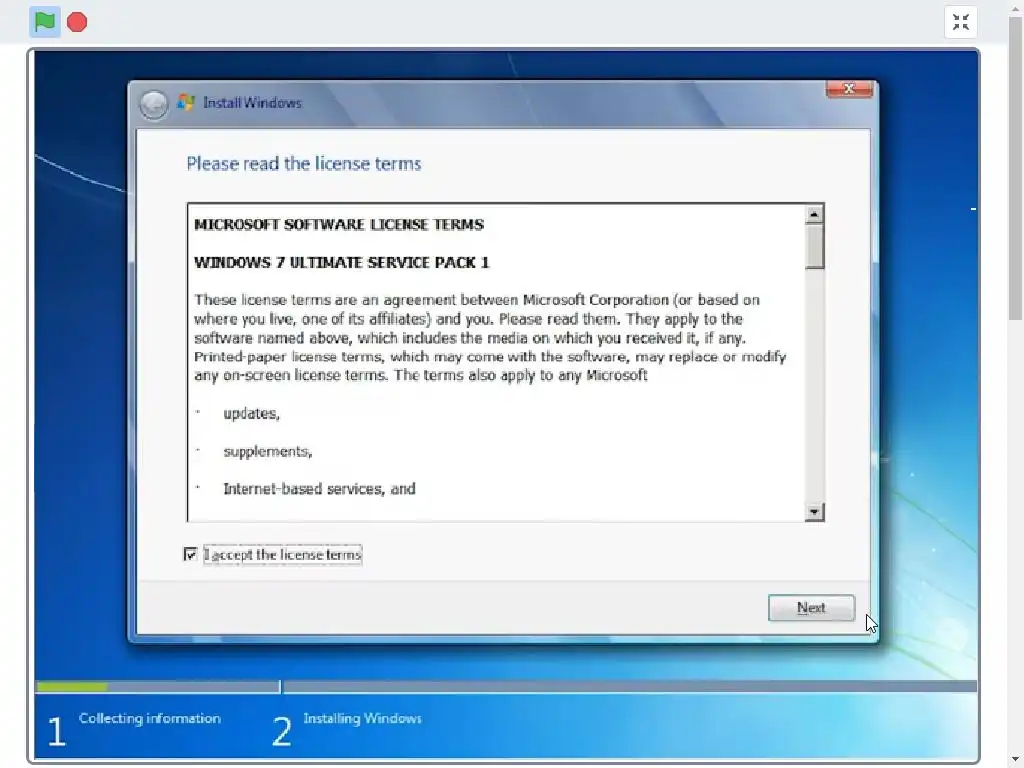Screen dimensions: 1024x768
Task: Click the page scroll down arrow at bottom right
Action: [x=1016, y=760]
